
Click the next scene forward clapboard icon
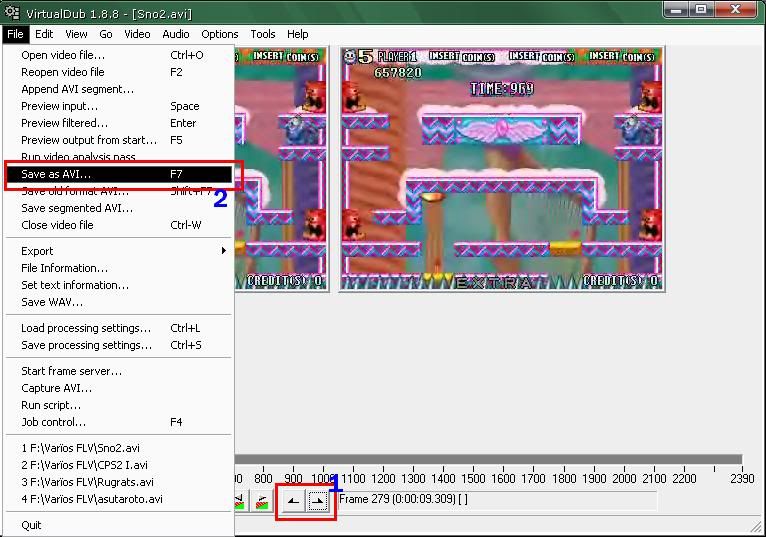coord(262,501)
